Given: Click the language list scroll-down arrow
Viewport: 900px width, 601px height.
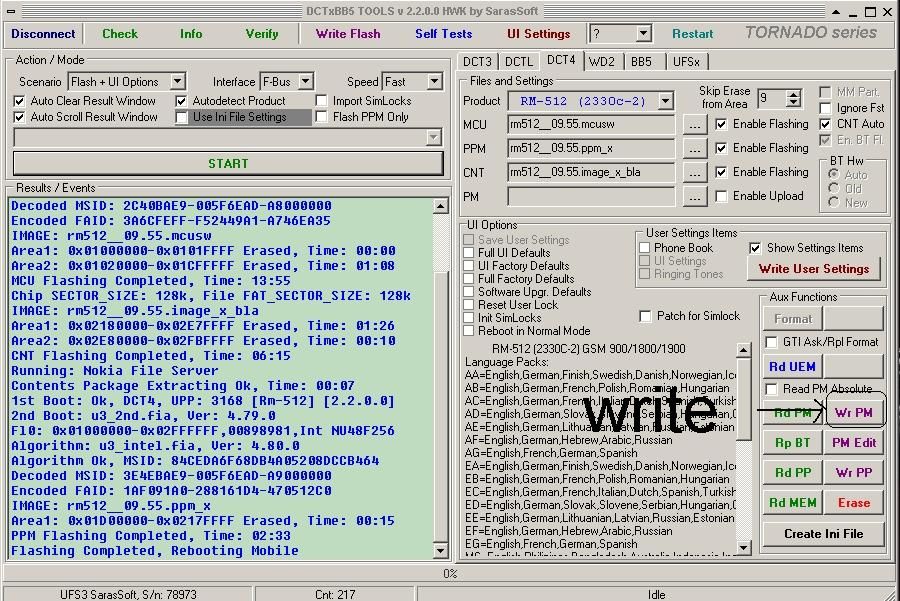Looking at the screenshot, I should pyautogui.click(x=743, y=548).
